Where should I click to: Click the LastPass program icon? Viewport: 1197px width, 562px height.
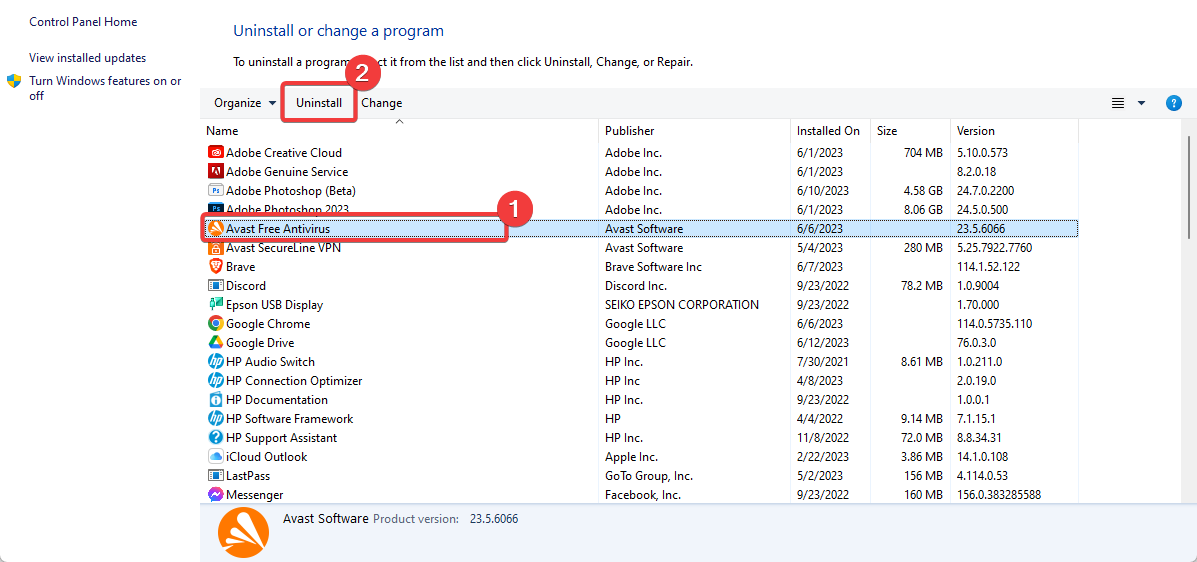click(215, 476)
